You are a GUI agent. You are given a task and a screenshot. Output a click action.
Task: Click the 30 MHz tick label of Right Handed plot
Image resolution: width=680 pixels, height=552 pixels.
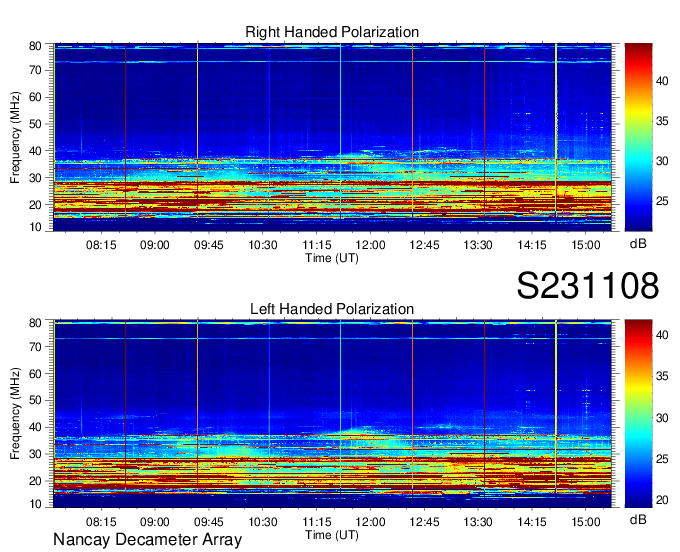pos(35,178)
